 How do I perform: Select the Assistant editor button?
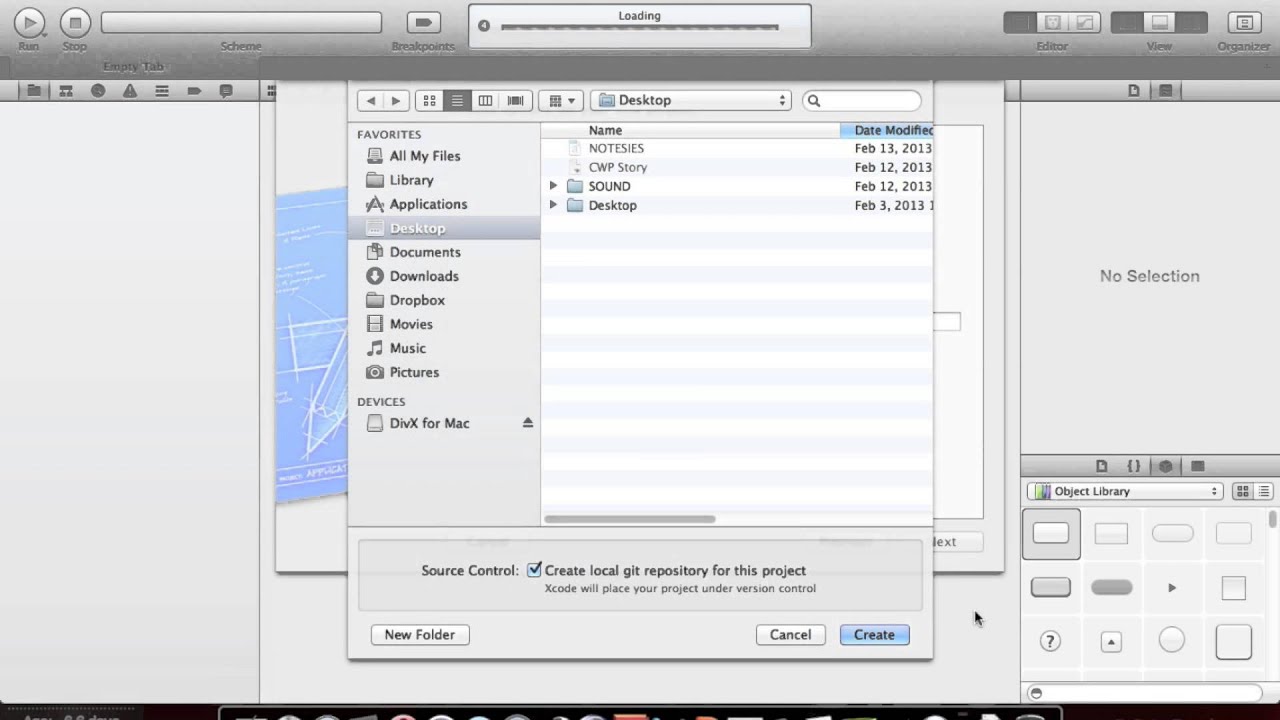tap(1052, 22)
